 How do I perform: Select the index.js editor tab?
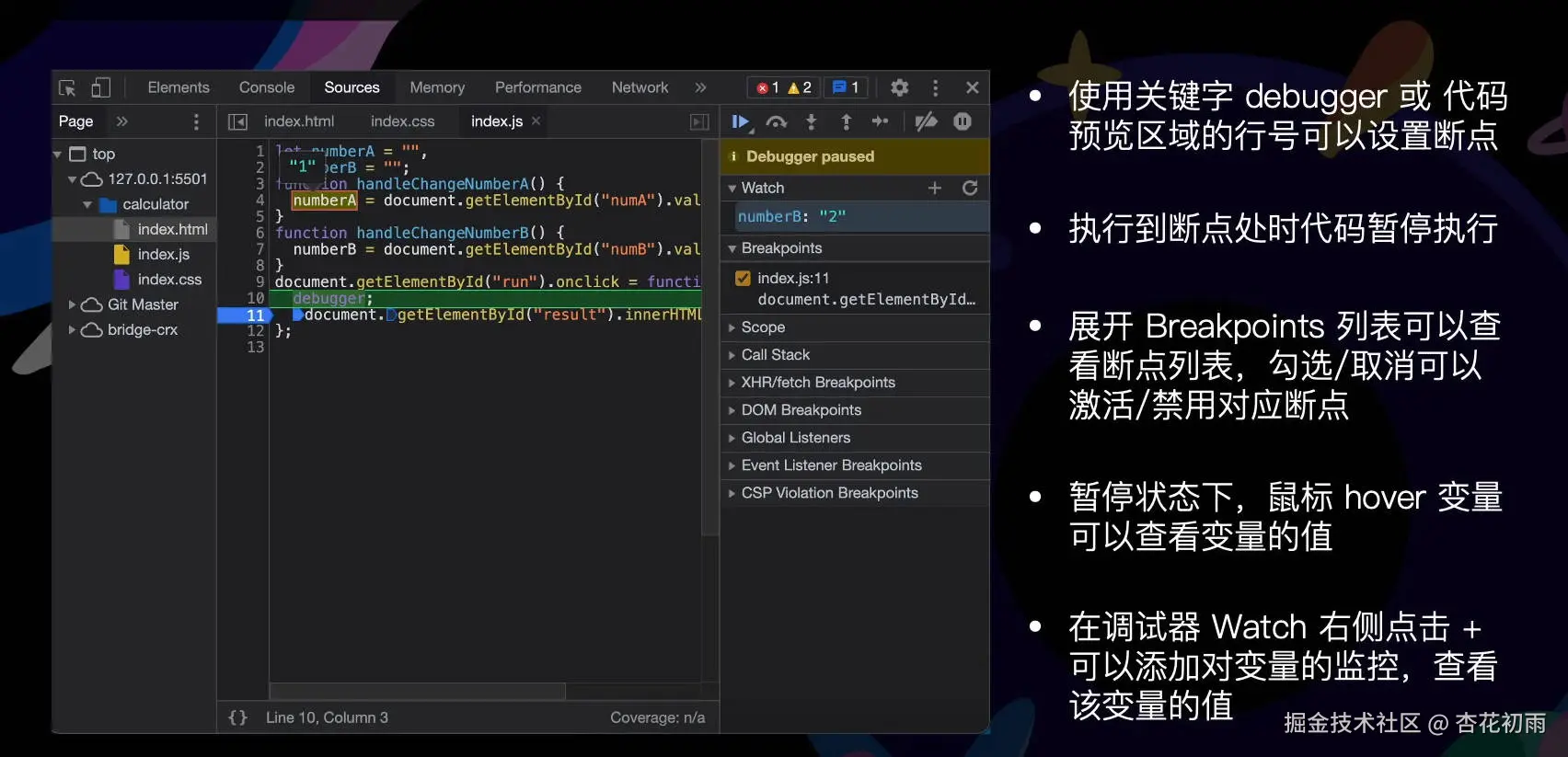[497, 121]
